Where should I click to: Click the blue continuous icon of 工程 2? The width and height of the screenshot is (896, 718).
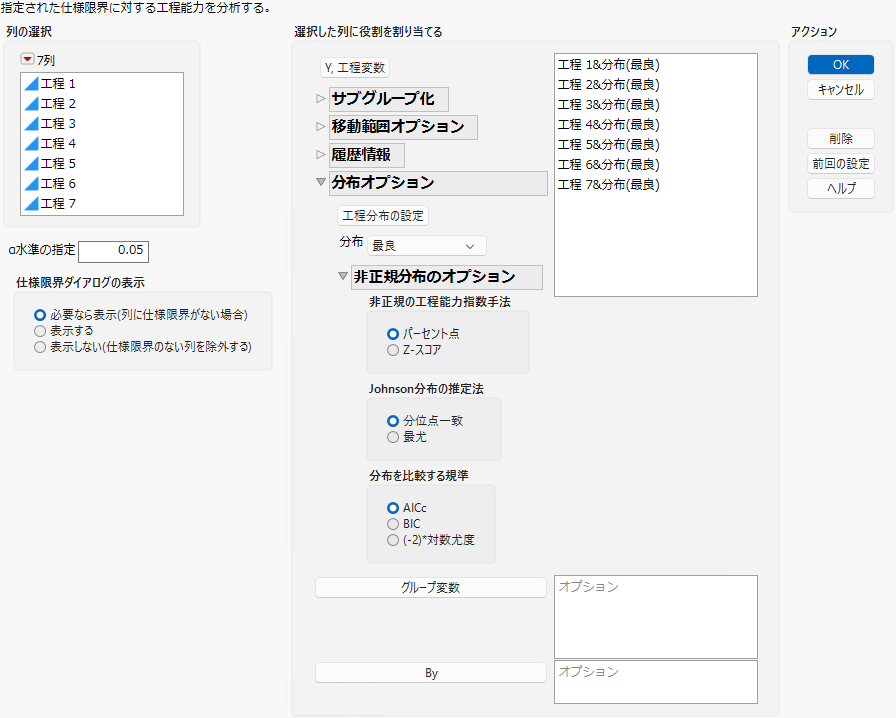point(31,103)
